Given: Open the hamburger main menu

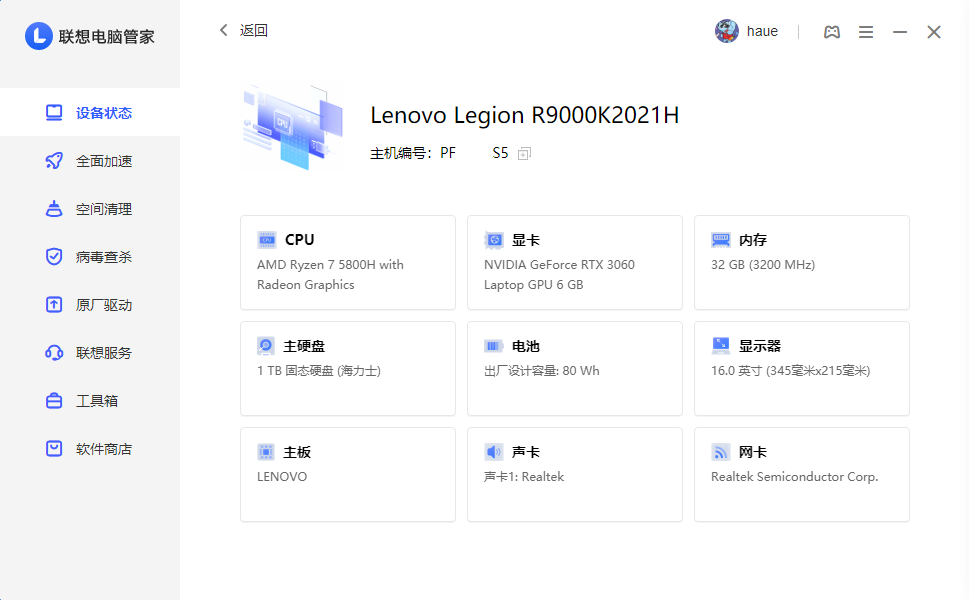Looking at the screenshot, I should pos(866,32).
